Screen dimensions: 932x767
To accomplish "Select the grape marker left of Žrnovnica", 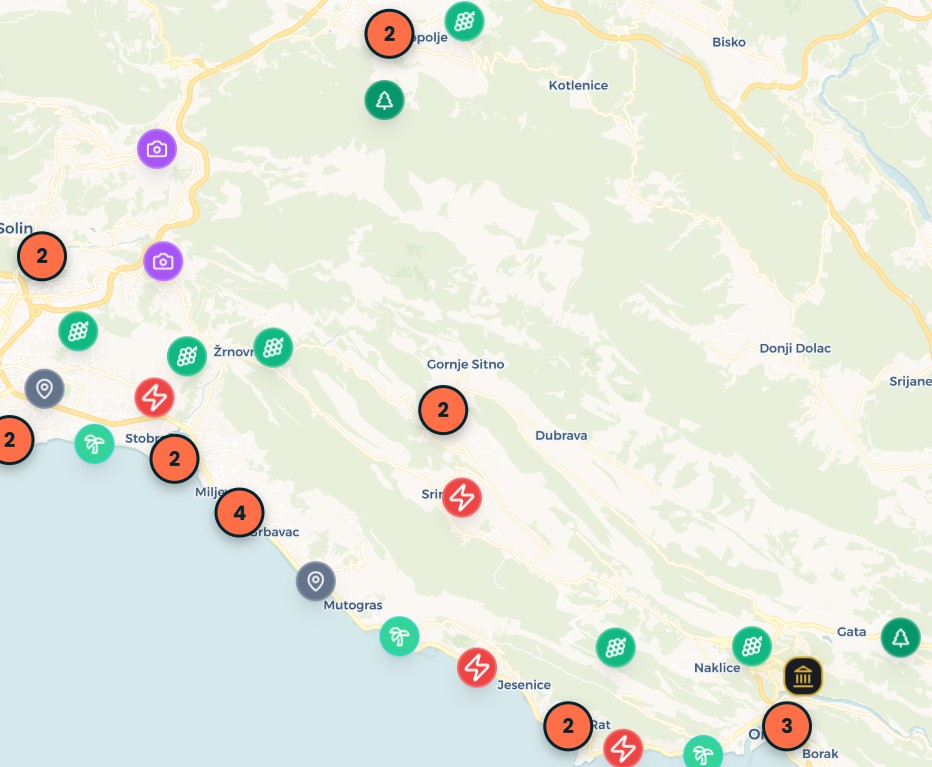I will (186, 355).
